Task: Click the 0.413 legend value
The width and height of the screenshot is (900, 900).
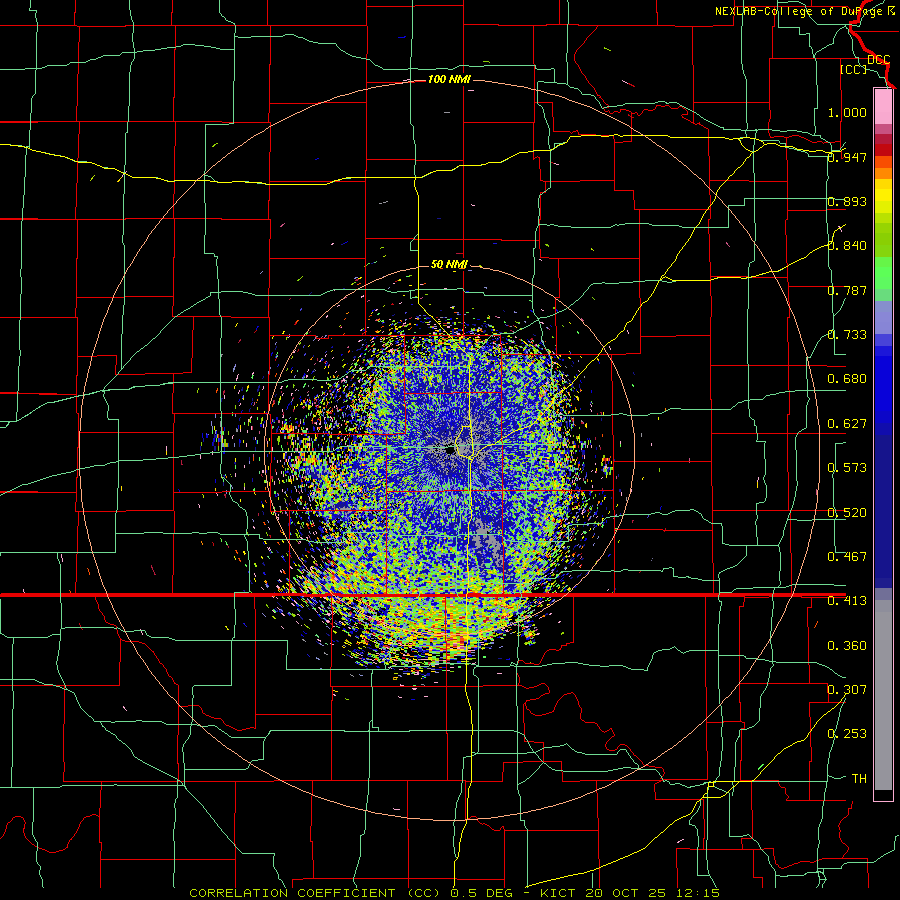Action: (x=847, y=601)
